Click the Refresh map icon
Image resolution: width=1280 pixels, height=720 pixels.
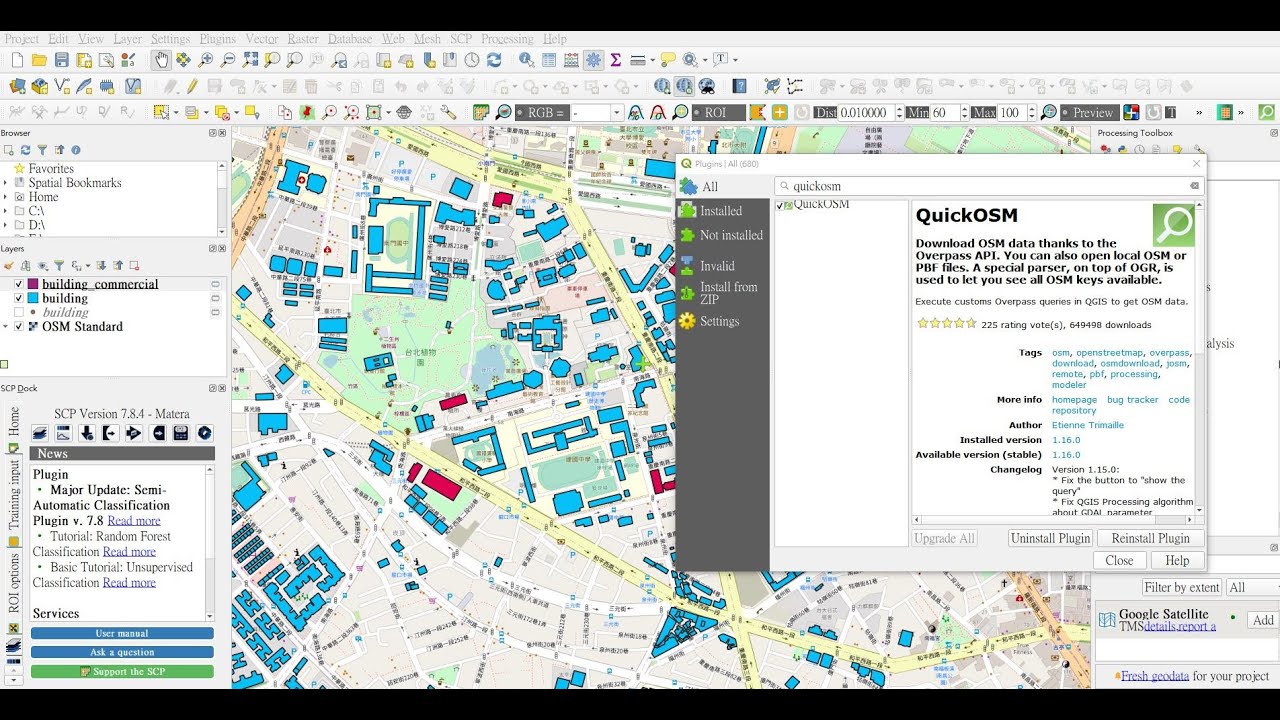click(x=494, y=60)
